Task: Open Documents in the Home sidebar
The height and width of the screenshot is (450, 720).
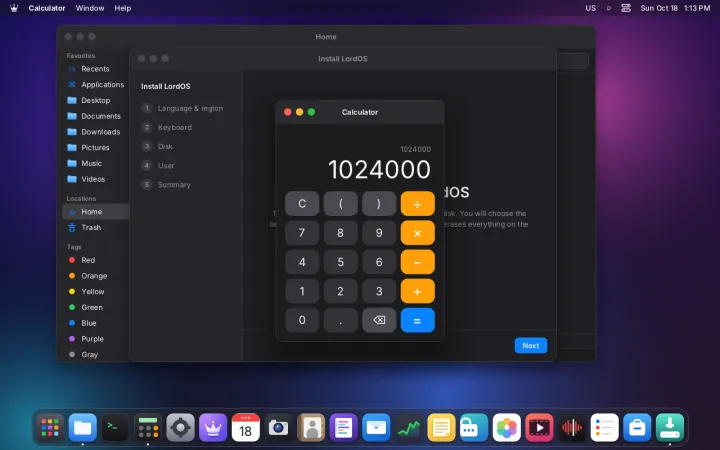Action: [x=95, y=116]
